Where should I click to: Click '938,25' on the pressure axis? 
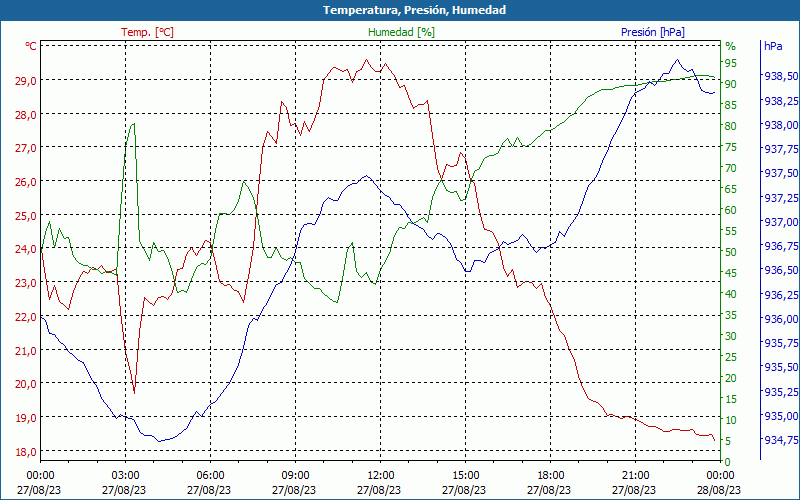click(781, 101)
